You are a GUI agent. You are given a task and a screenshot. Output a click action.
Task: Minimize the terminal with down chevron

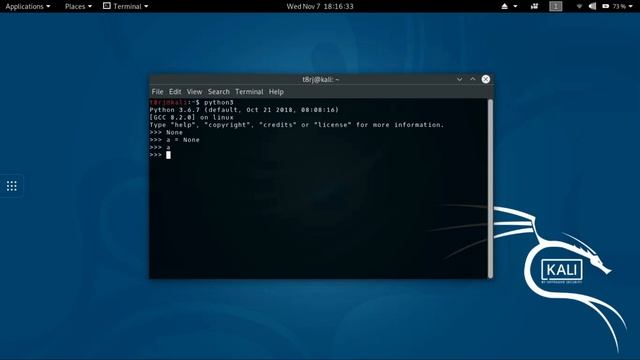[x=459, y=79]
